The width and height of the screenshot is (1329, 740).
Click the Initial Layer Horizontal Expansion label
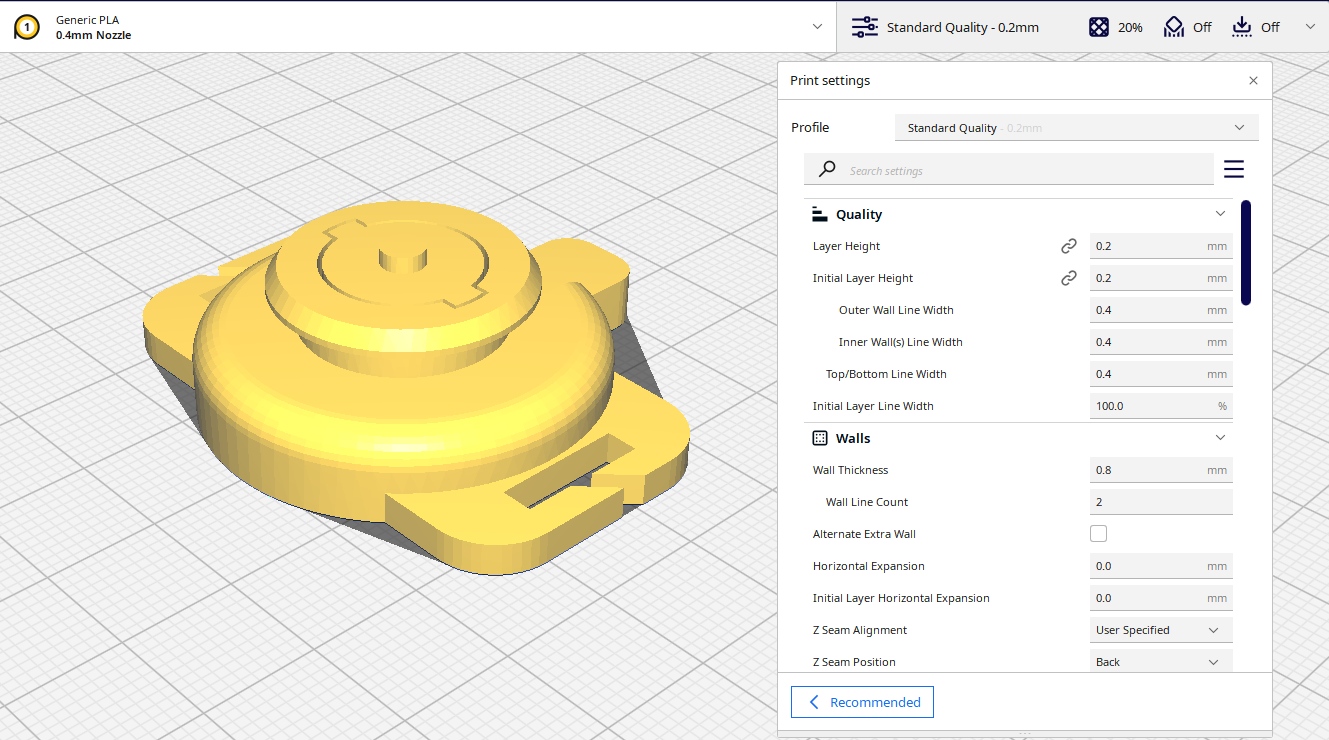pyautogui.click(x=901, y=598)
